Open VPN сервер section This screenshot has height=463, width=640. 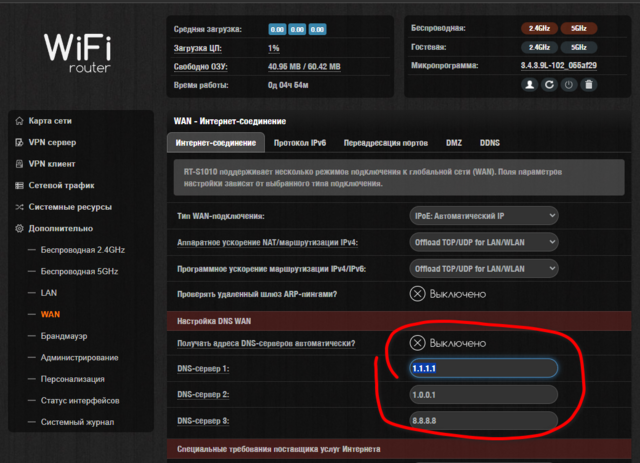[52, 142]
